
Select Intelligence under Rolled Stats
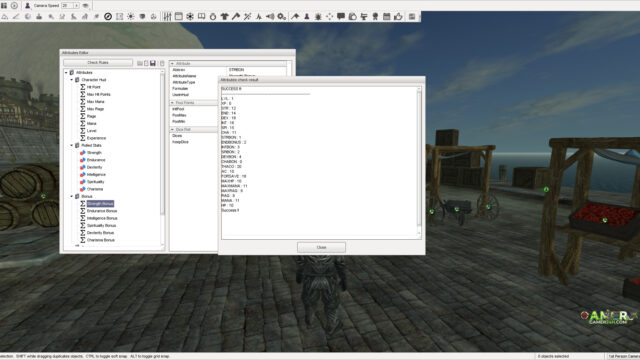(96, 175)
